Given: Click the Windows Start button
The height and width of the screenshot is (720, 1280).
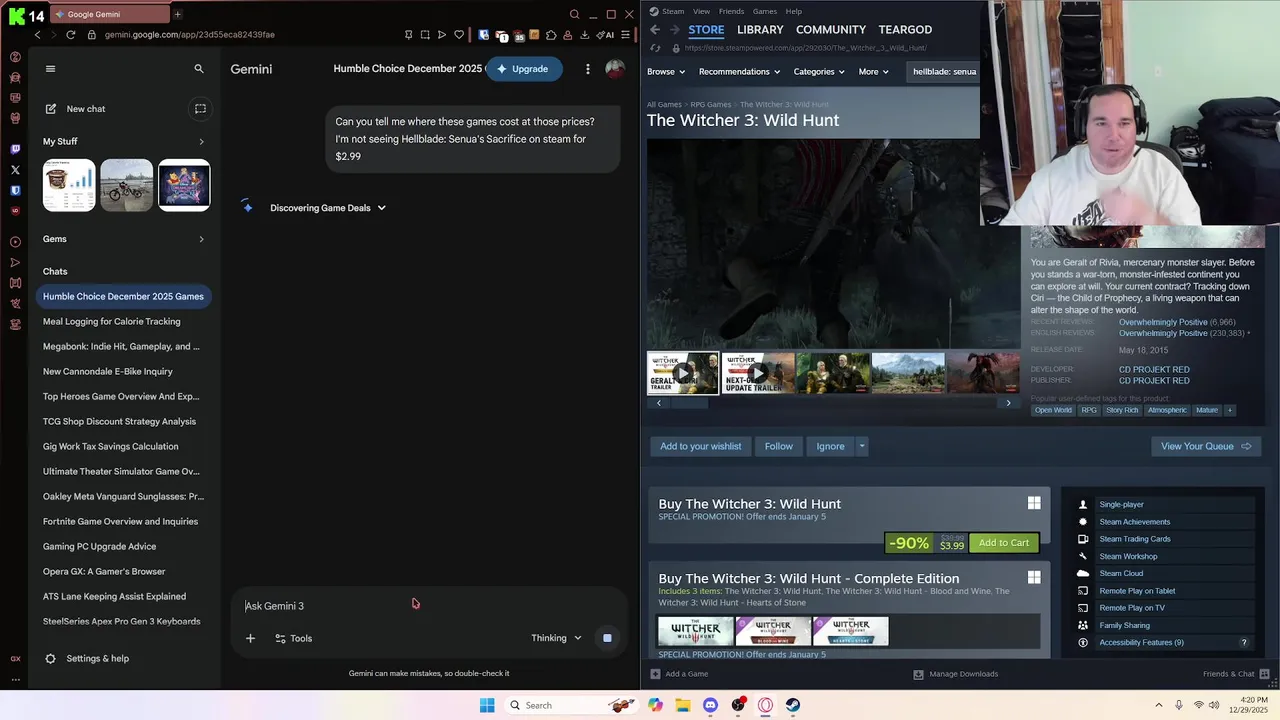Looking at the screenshot, I should click(487, 705).
